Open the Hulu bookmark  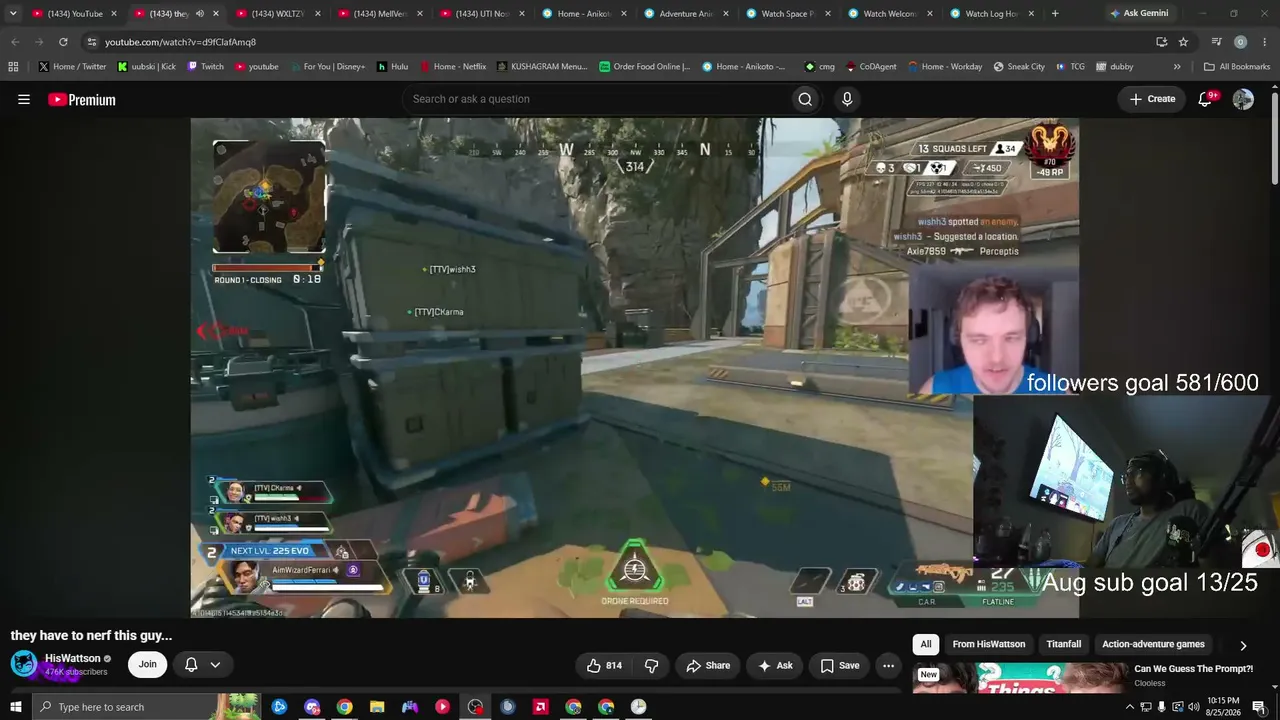point(392,67)
